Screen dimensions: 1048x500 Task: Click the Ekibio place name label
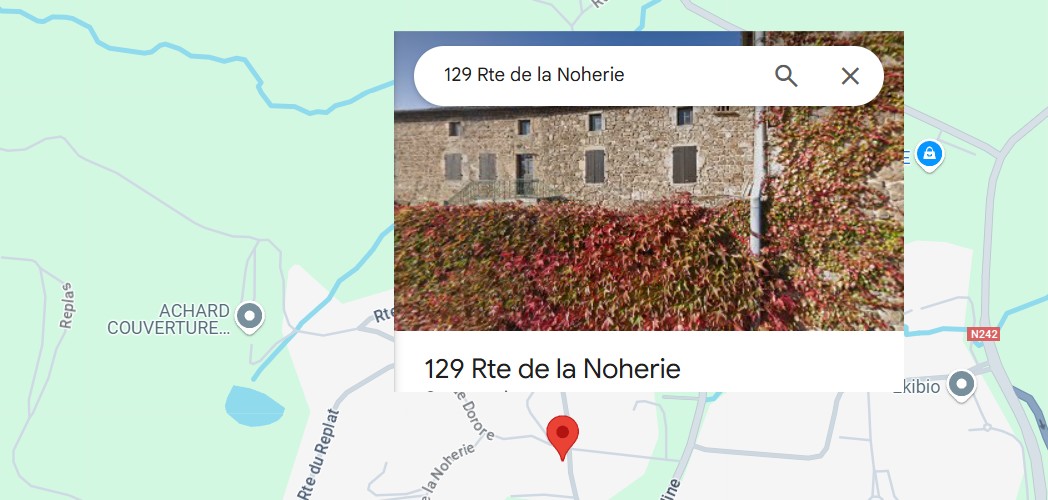point(918,387)
